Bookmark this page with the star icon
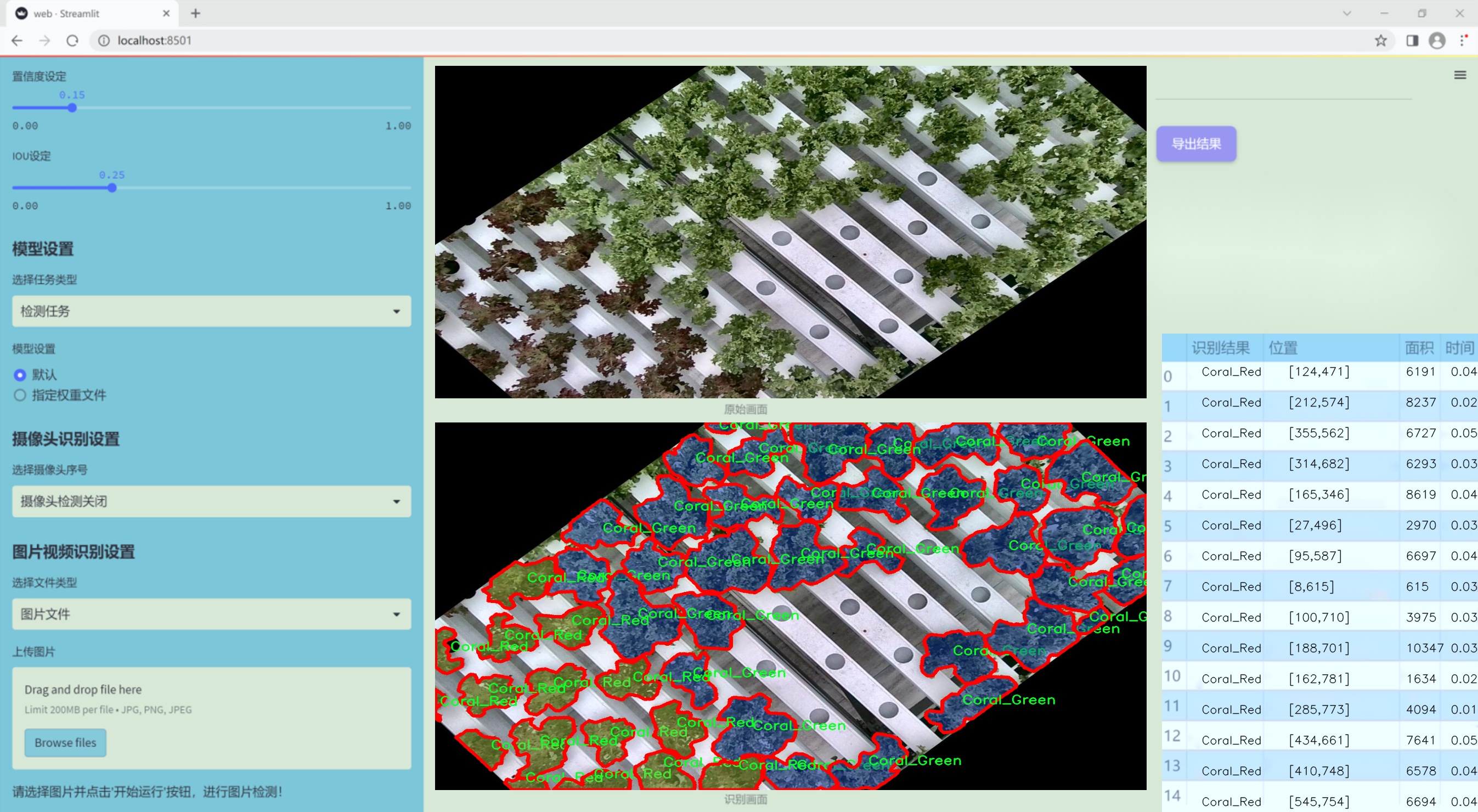The image size is (1478, 812). pyautogui.click(x=1380, y=41)
